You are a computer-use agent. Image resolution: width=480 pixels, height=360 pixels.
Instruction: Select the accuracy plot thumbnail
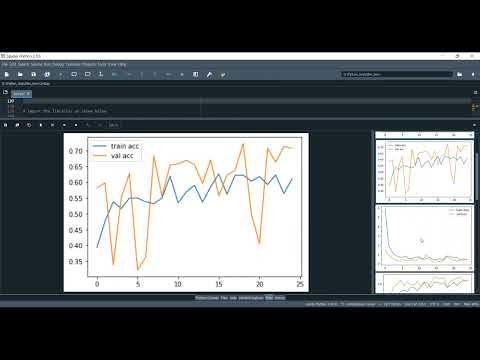click(424, 171)
